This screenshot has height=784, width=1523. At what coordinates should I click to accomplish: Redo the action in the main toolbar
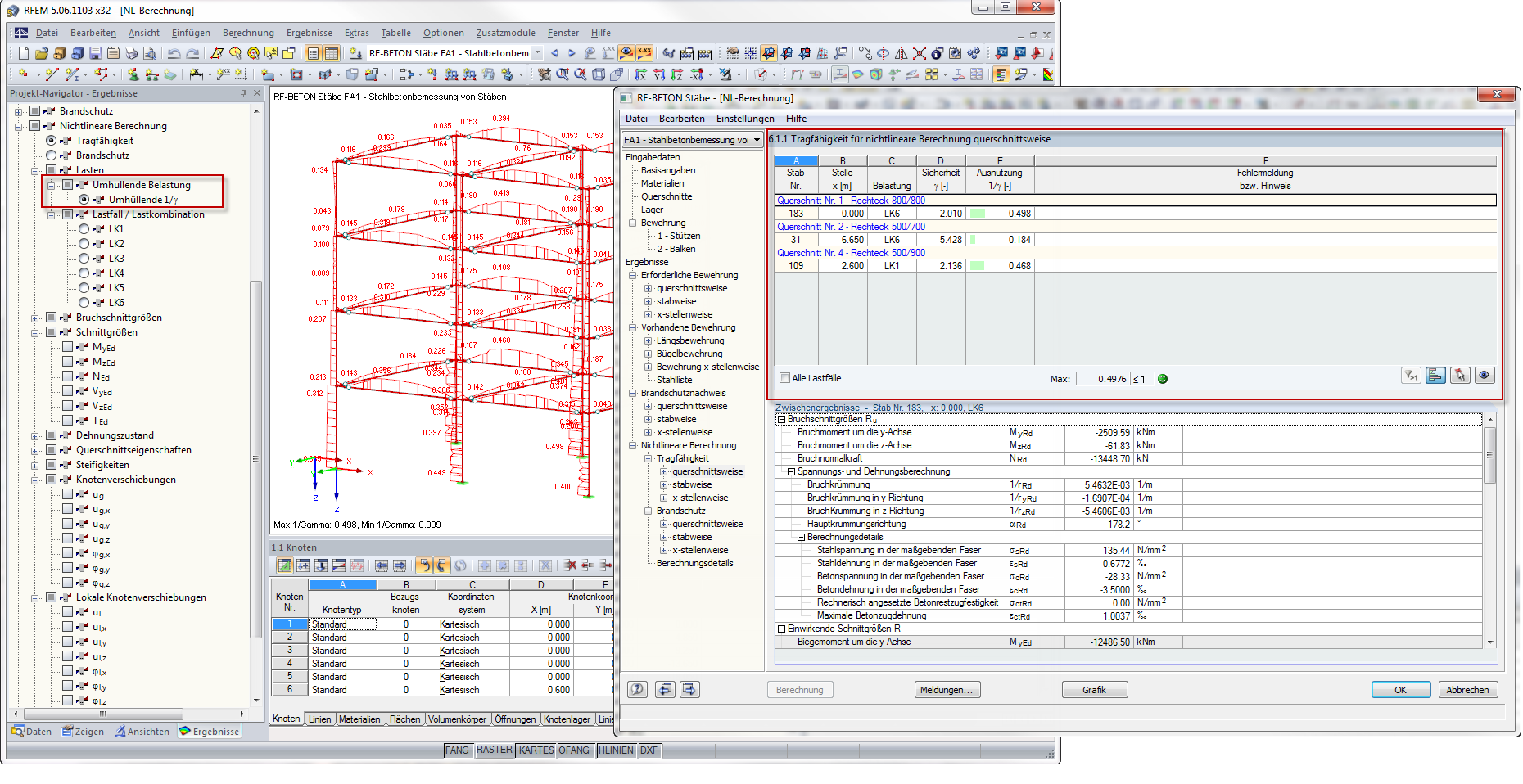[x=192, y=53]
